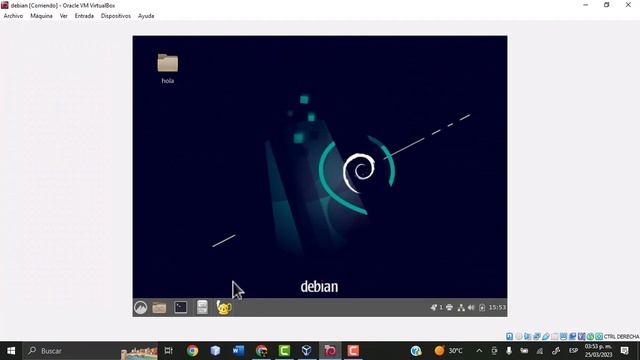Click the printer tray icon in Debian

click(x=449, y=307)
